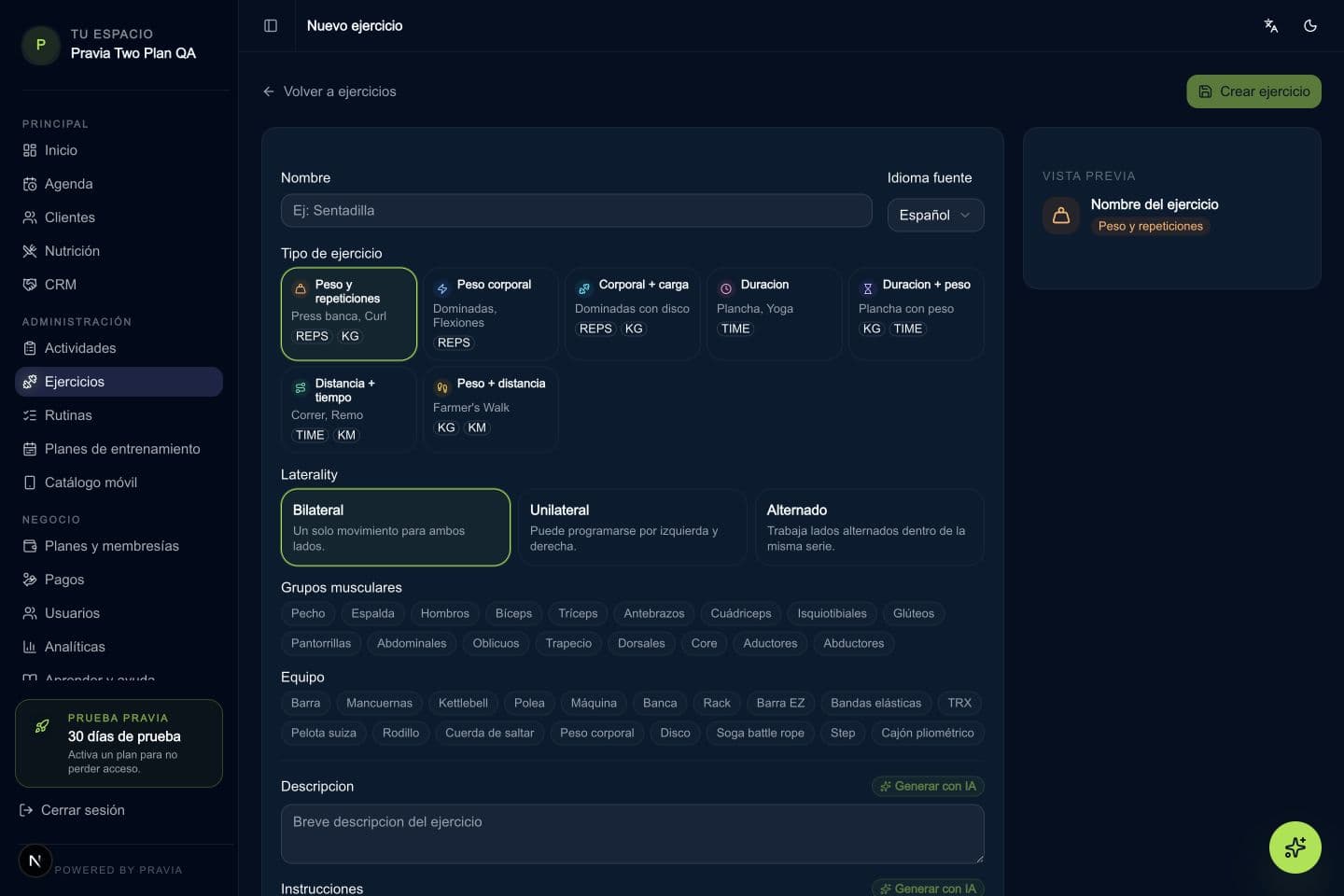Click the Catálogo móvil phone icon
The image size is (1344, 896).
point(30,483)
